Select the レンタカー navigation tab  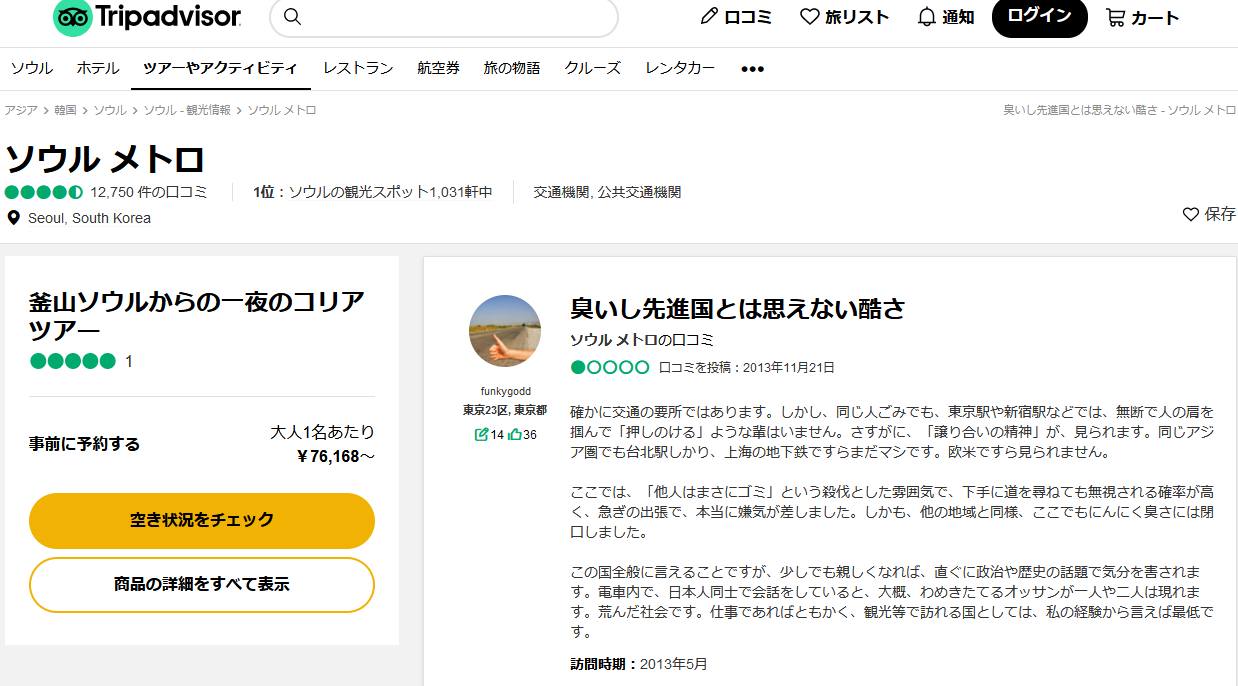point(680,68)
